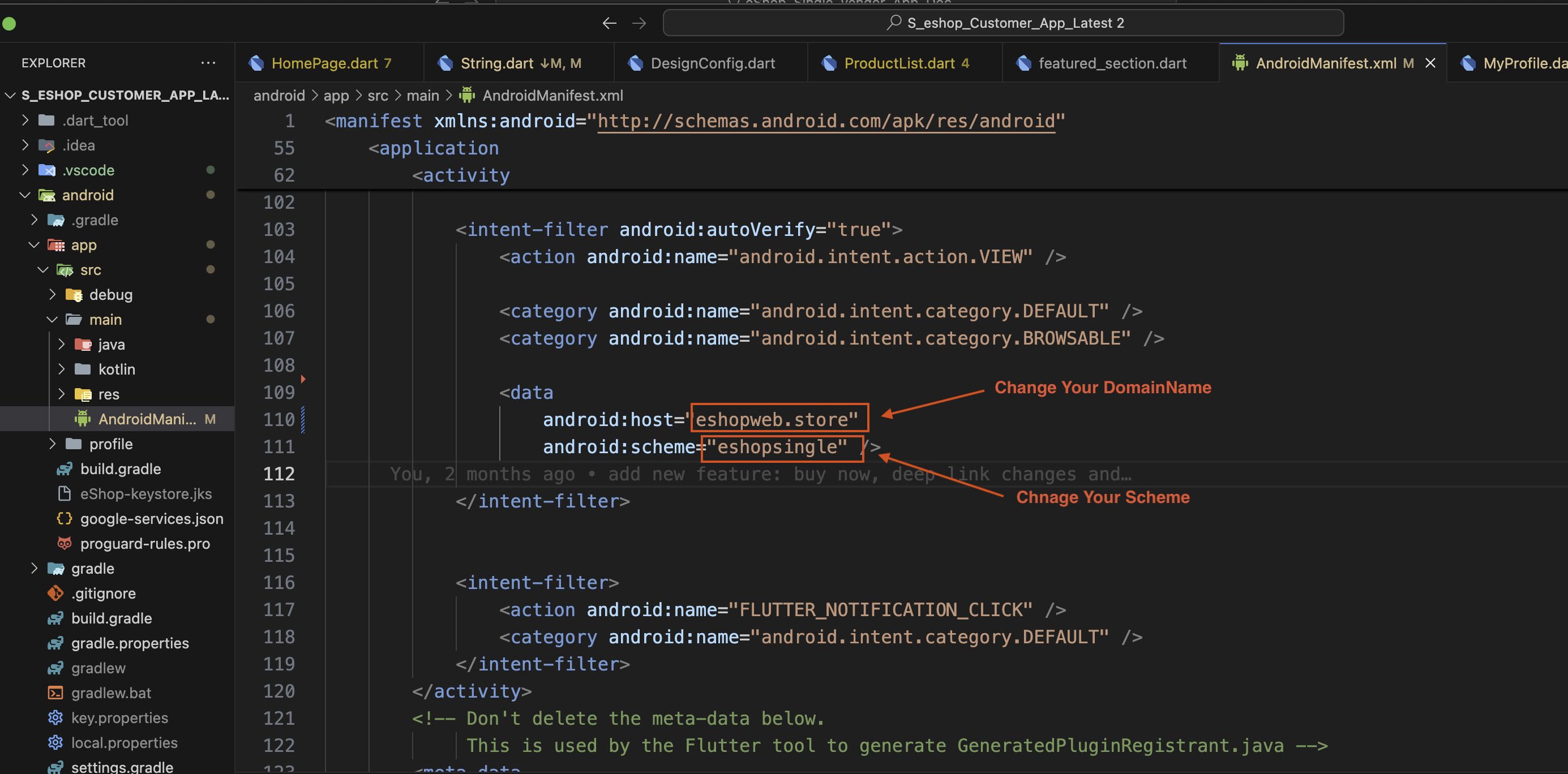Expand the kotlin folder
This screenshot has width=1568, height=774.
pos(61,369)
